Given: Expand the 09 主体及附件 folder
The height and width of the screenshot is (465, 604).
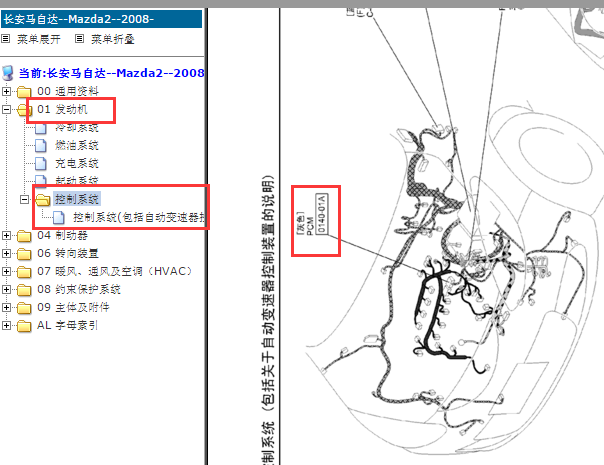Looking at the screenshot, I should (x=6, y=307).
